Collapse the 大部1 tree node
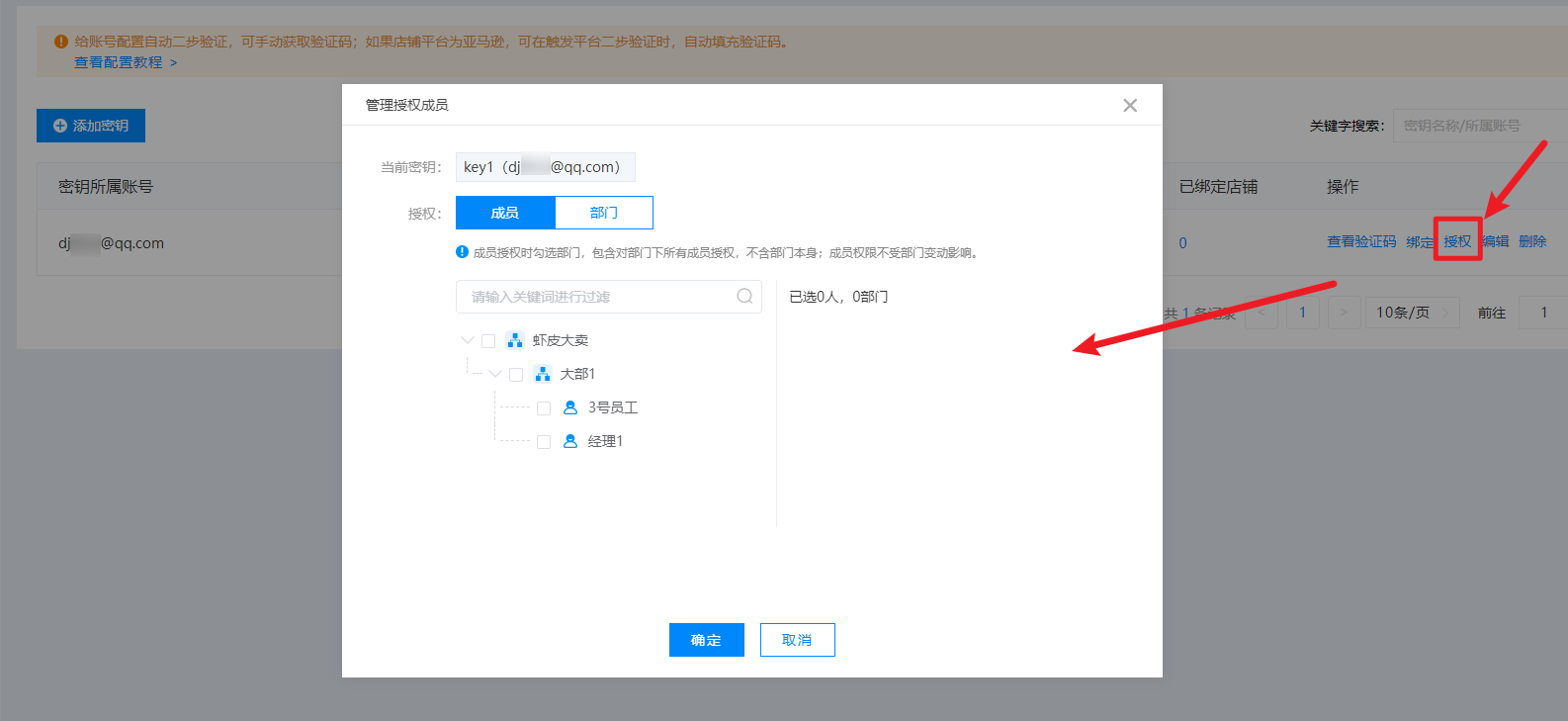1568x721 pixels. pyautogui.click(x=495, y=374)
